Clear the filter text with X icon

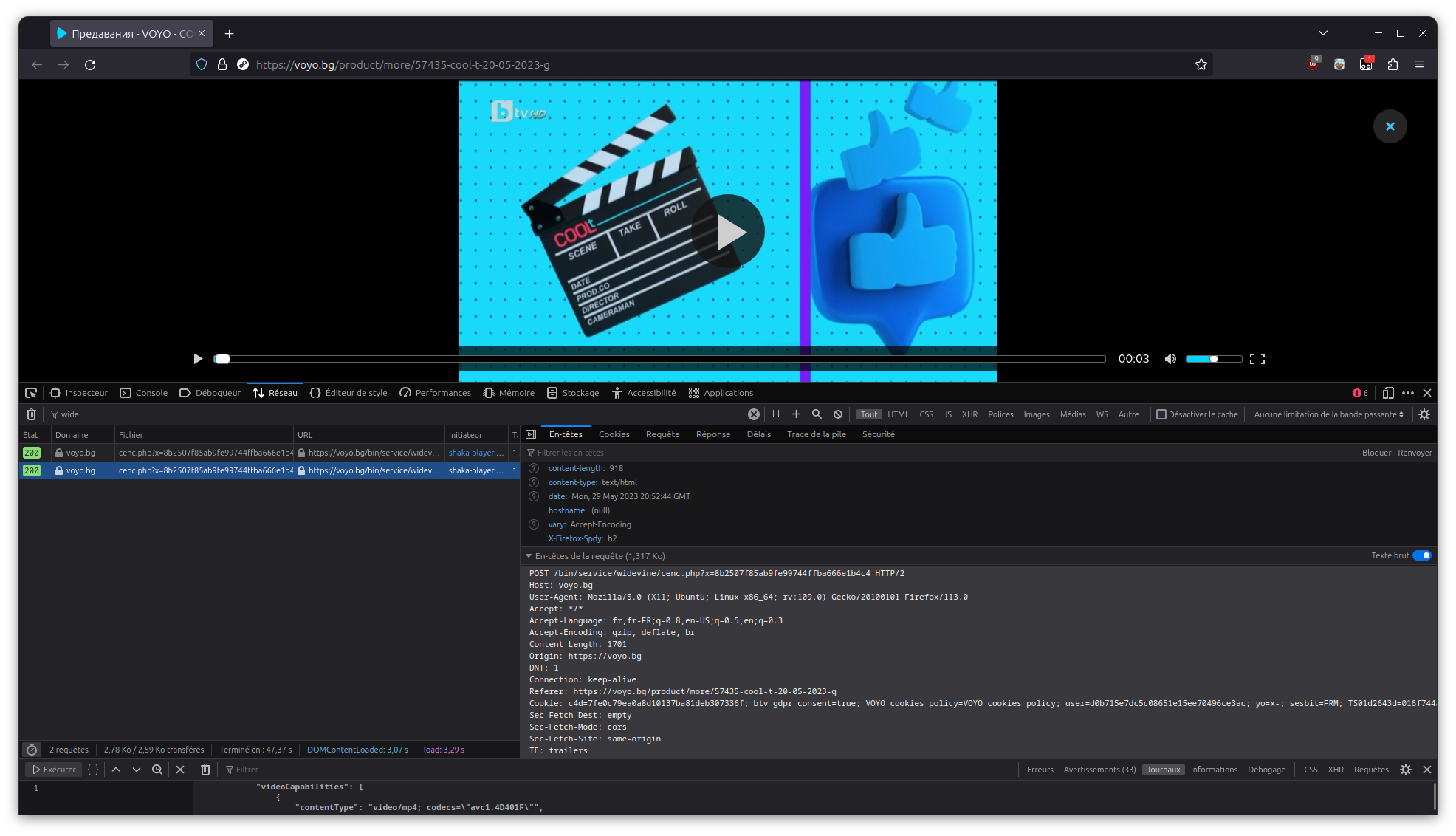coord(754,414)
